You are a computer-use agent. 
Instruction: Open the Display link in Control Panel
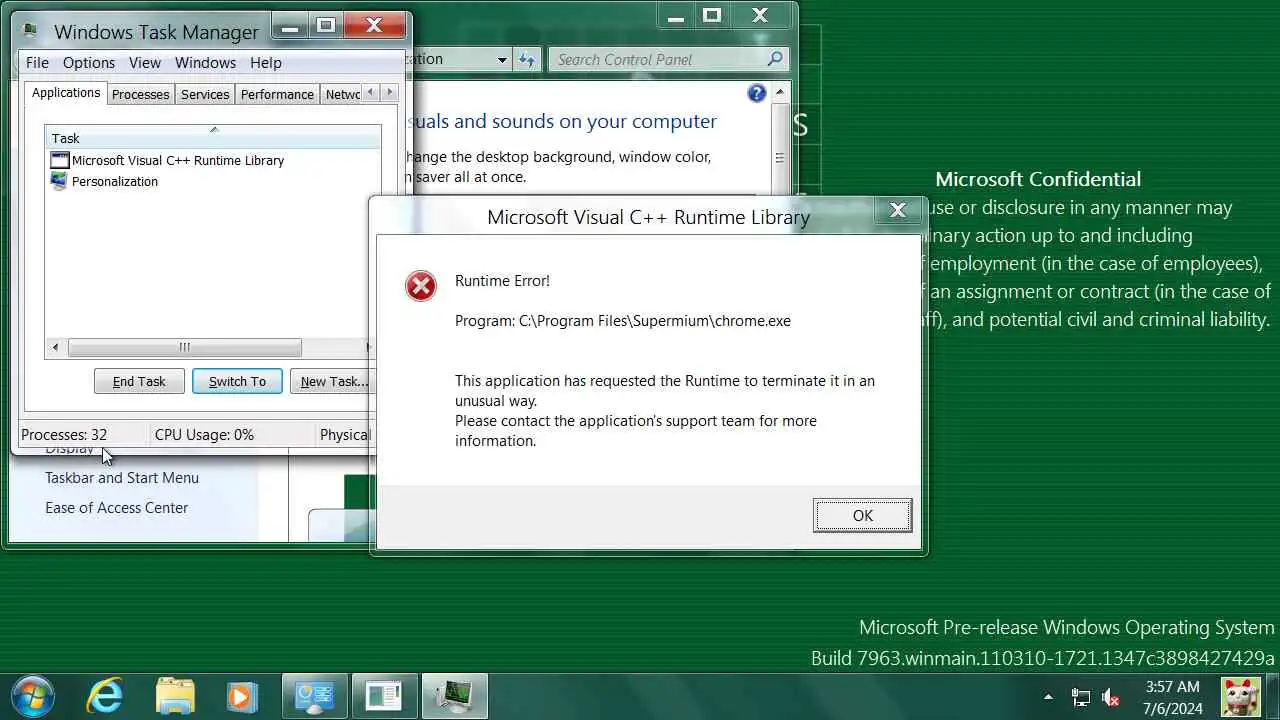click(x=69, y=449)
